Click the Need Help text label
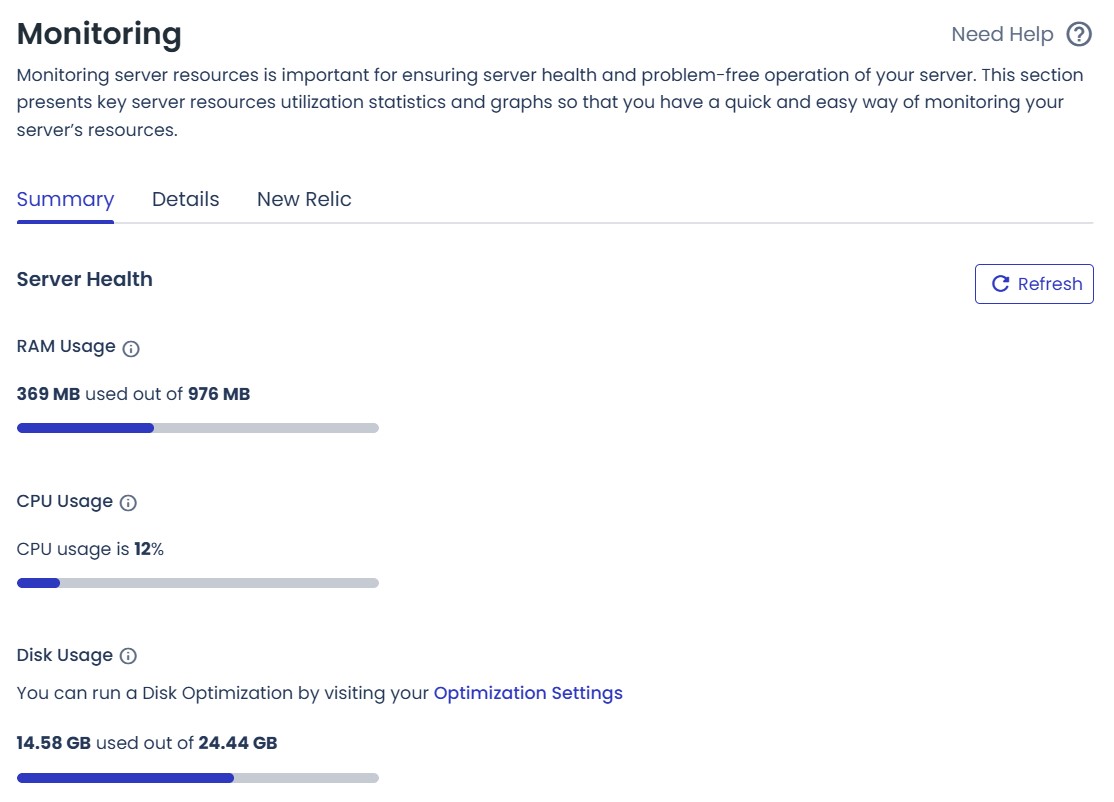The width and height of the screenshot is (1114, 802). point(1003,34)
